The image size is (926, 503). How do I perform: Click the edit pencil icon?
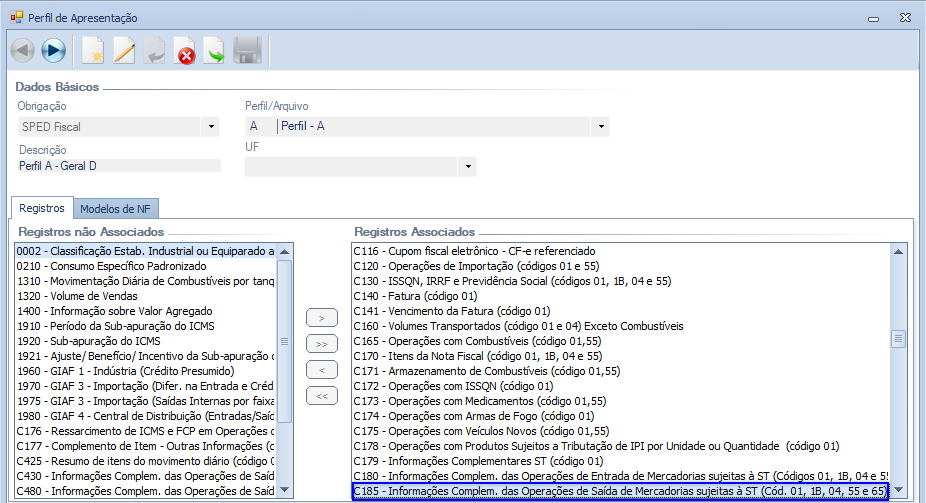point(124,50)
